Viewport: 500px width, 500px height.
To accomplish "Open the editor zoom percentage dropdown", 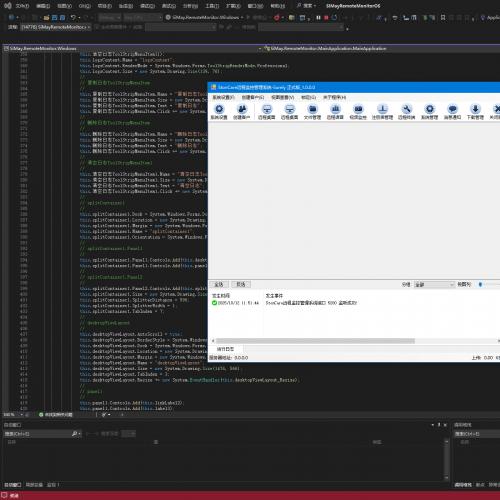I will (x=13, y=415).
